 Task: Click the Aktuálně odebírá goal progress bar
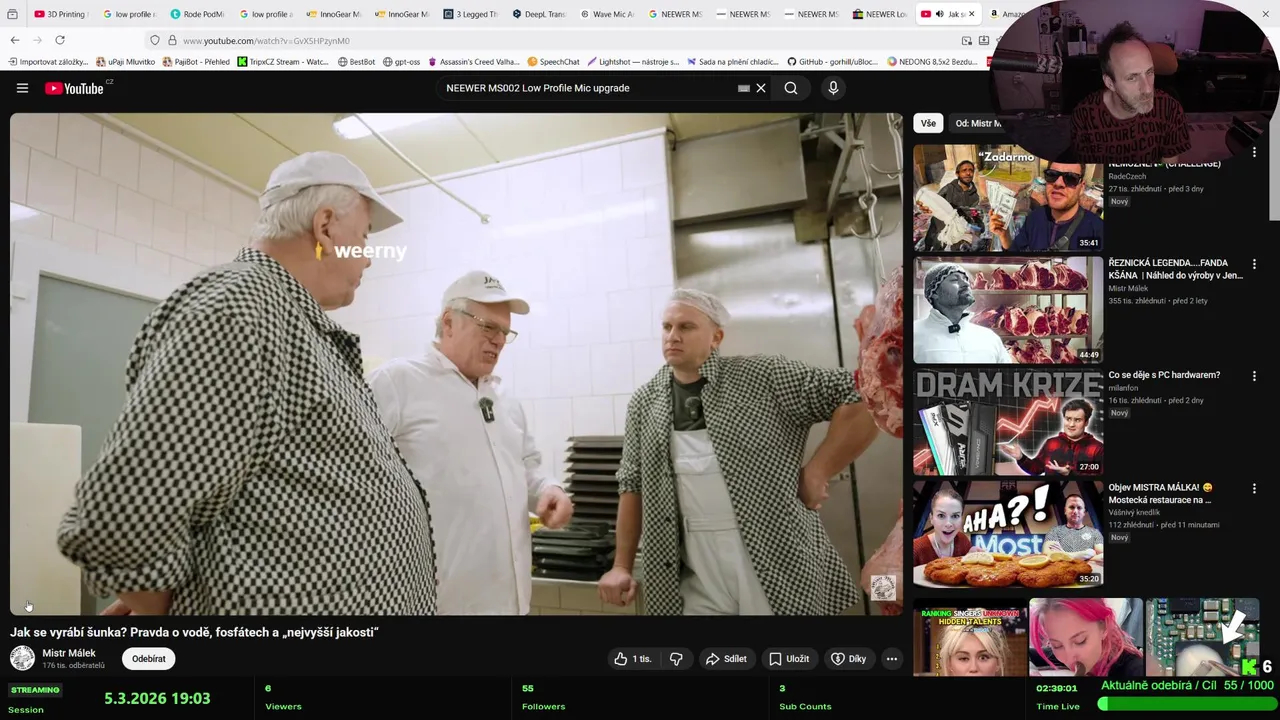pos(1186,704)
